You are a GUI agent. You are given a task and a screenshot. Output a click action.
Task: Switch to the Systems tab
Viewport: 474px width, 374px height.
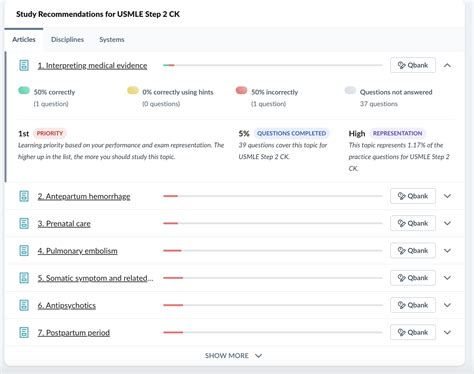[112, 39]
